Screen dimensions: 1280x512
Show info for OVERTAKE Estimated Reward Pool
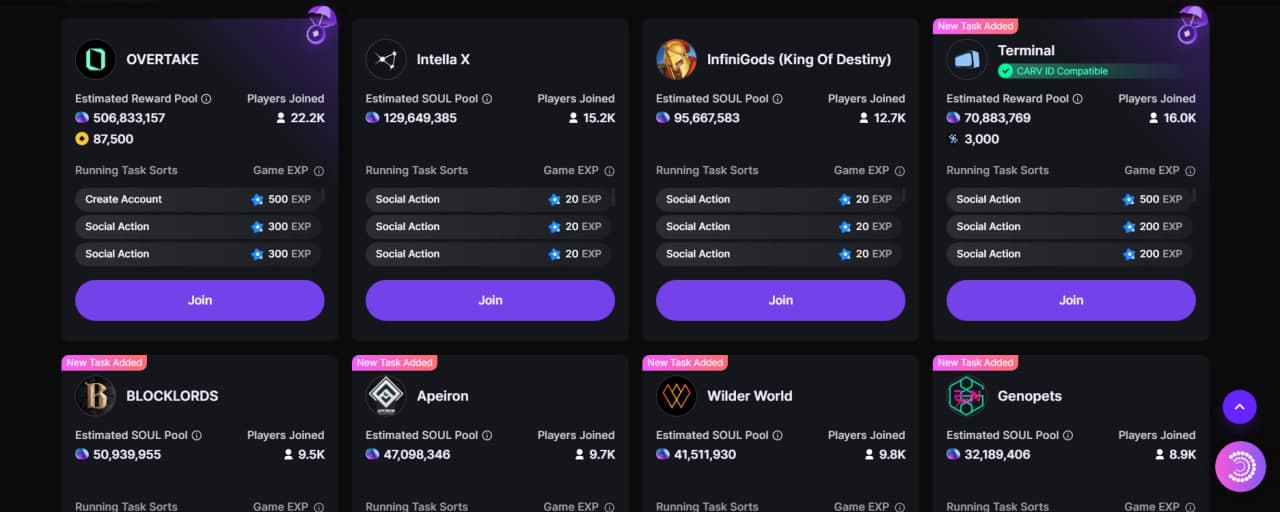207,99
